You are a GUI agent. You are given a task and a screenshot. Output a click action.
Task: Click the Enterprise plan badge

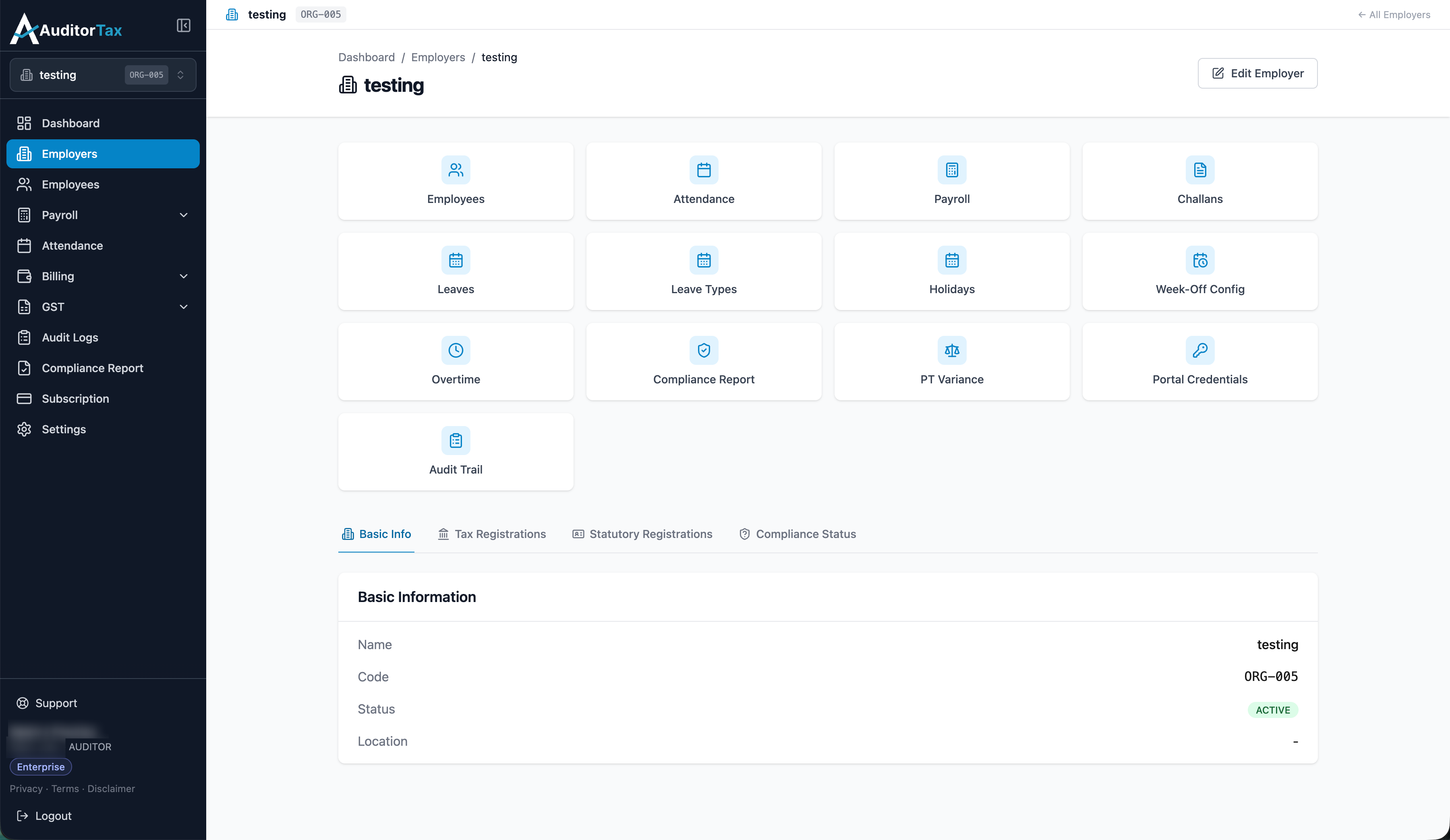(x=40, y=767)
